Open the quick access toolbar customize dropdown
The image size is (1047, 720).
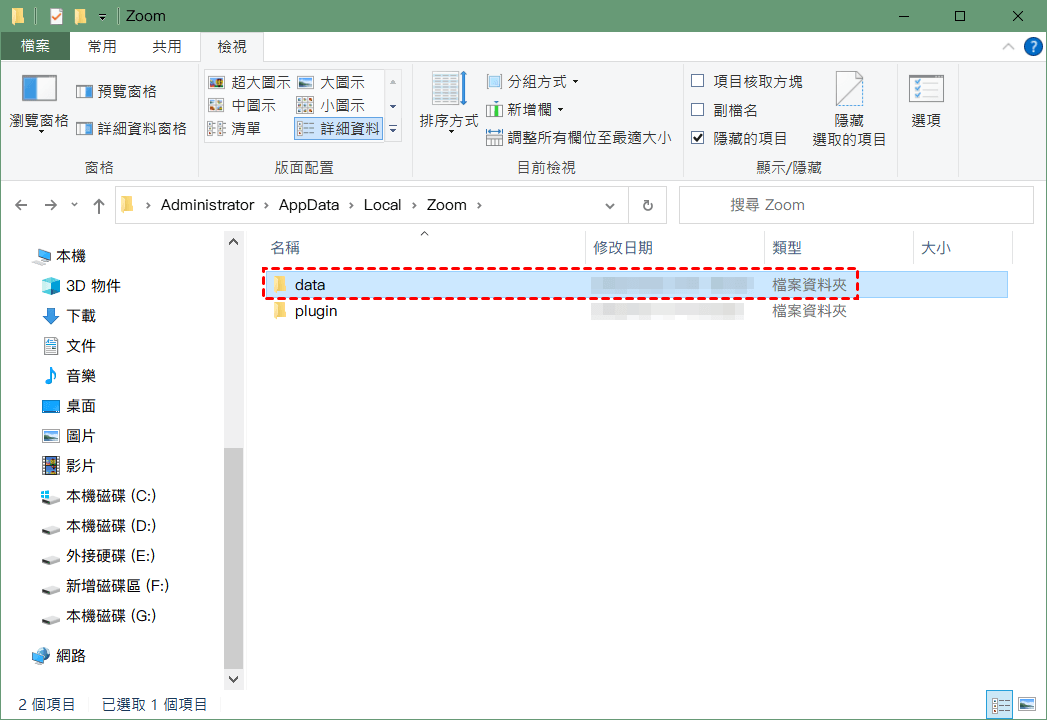click(102, 16)
